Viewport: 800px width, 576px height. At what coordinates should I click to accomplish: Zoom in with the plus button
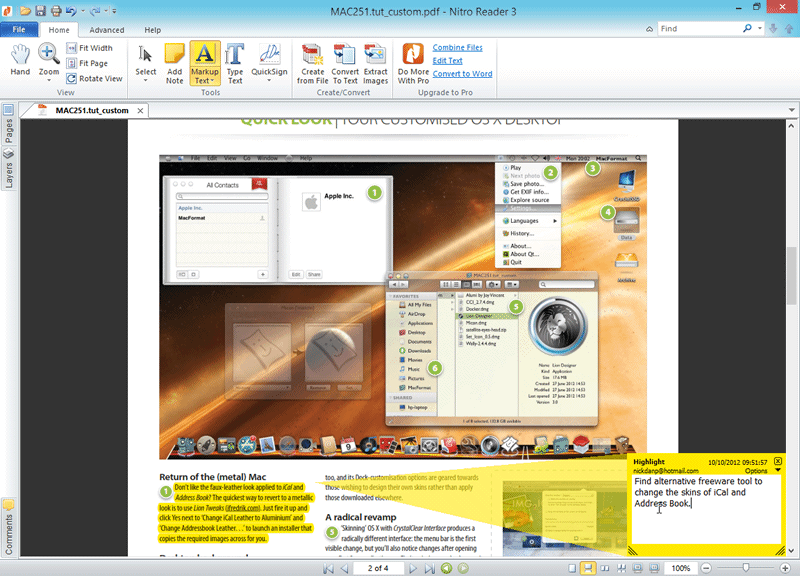point(785,568)
